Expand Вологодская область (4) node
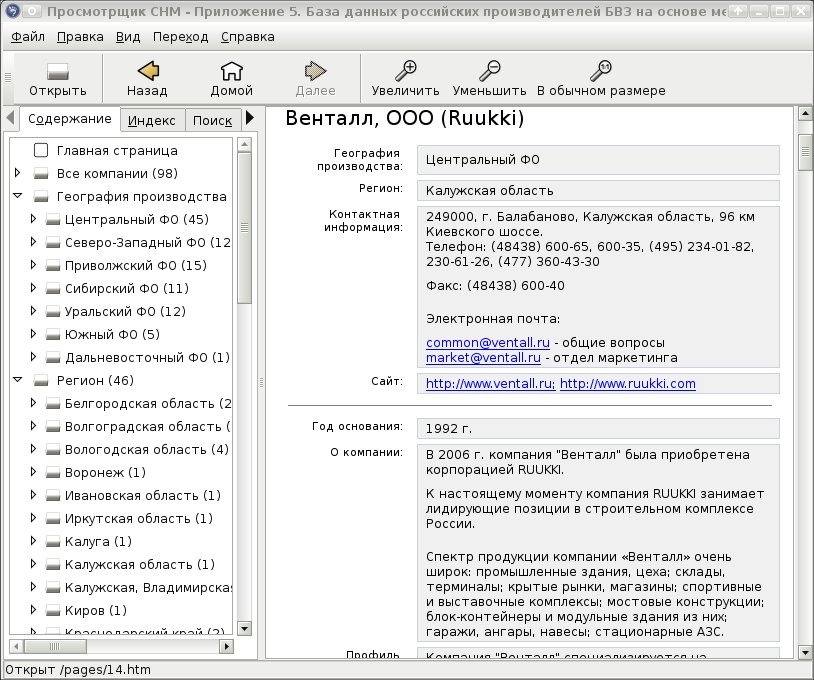The width and height of the screenshot is (814, 680). (33, 449)
